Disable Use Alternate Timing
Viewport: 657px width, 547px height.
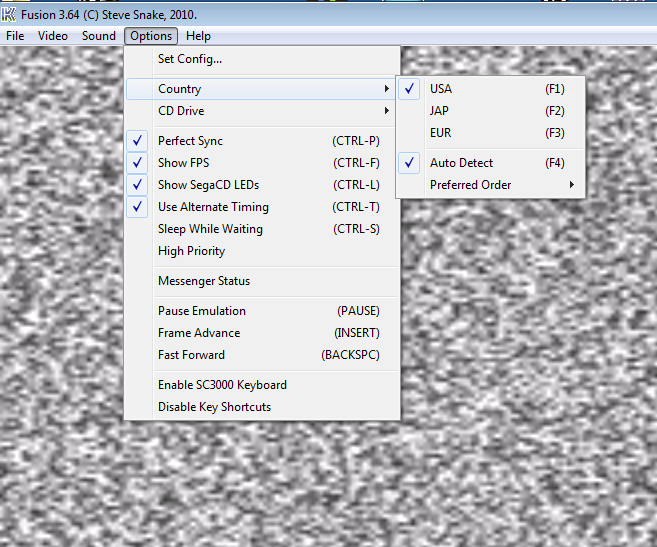tap(262, 207)
